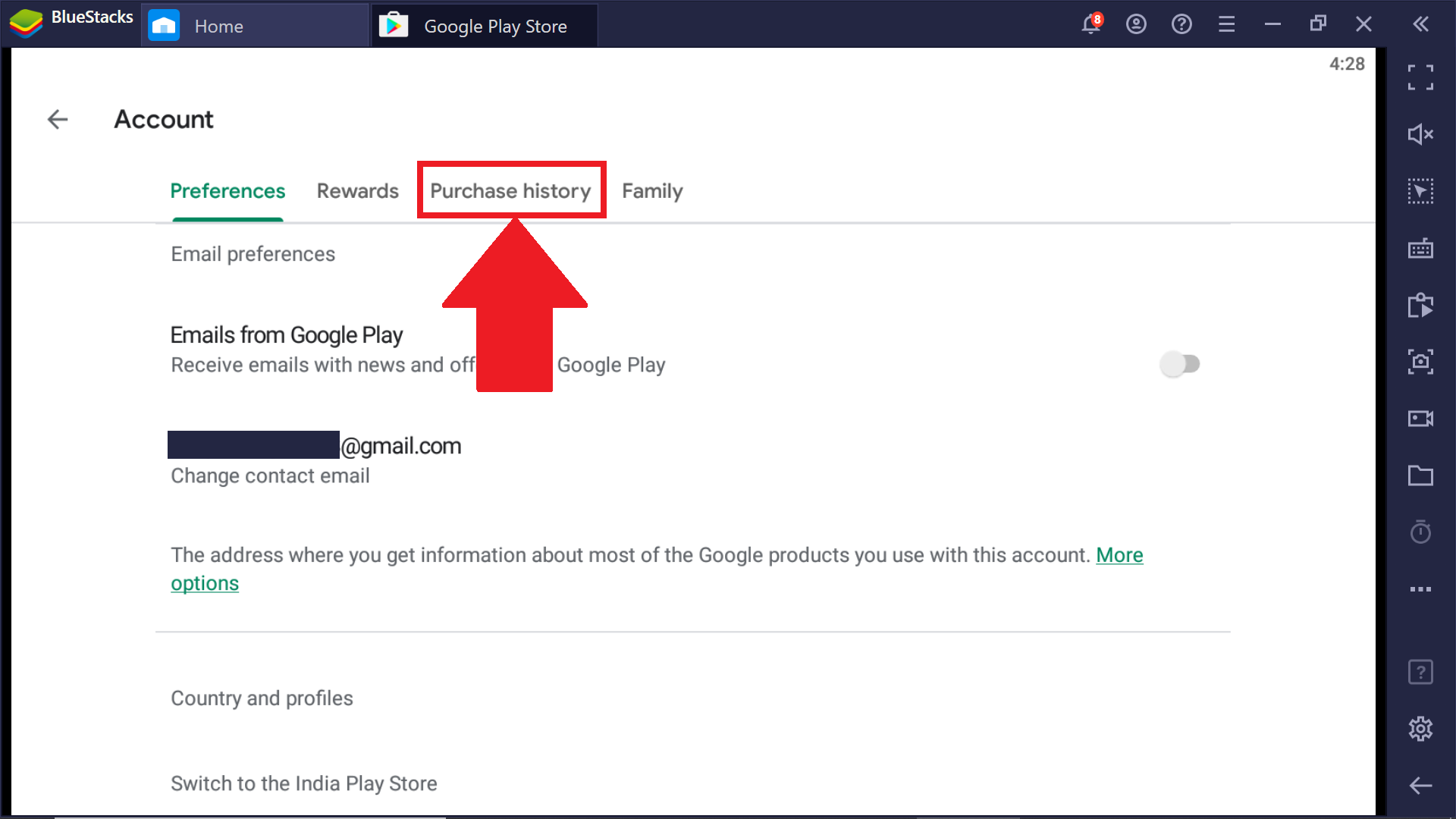Open the Purchase history tab

tap(510, 191)
